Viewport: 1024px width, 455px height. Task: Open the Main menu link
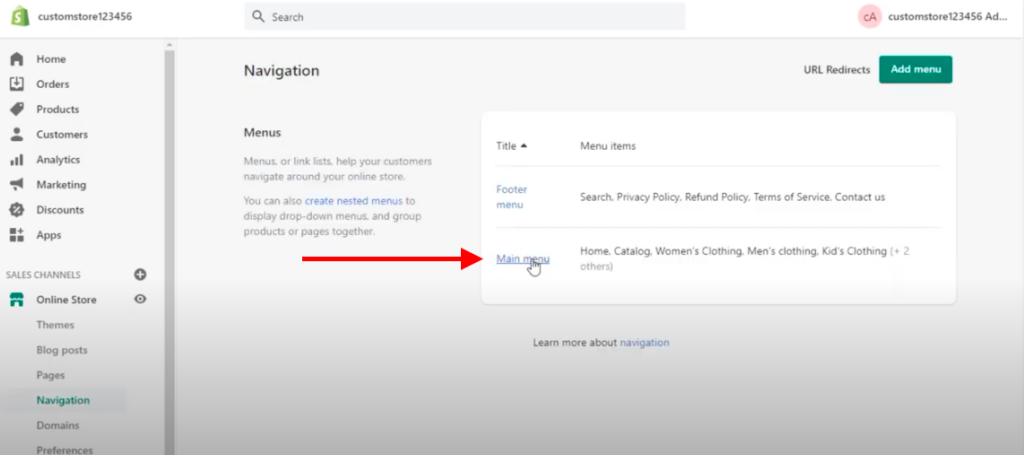coord(522,260)
